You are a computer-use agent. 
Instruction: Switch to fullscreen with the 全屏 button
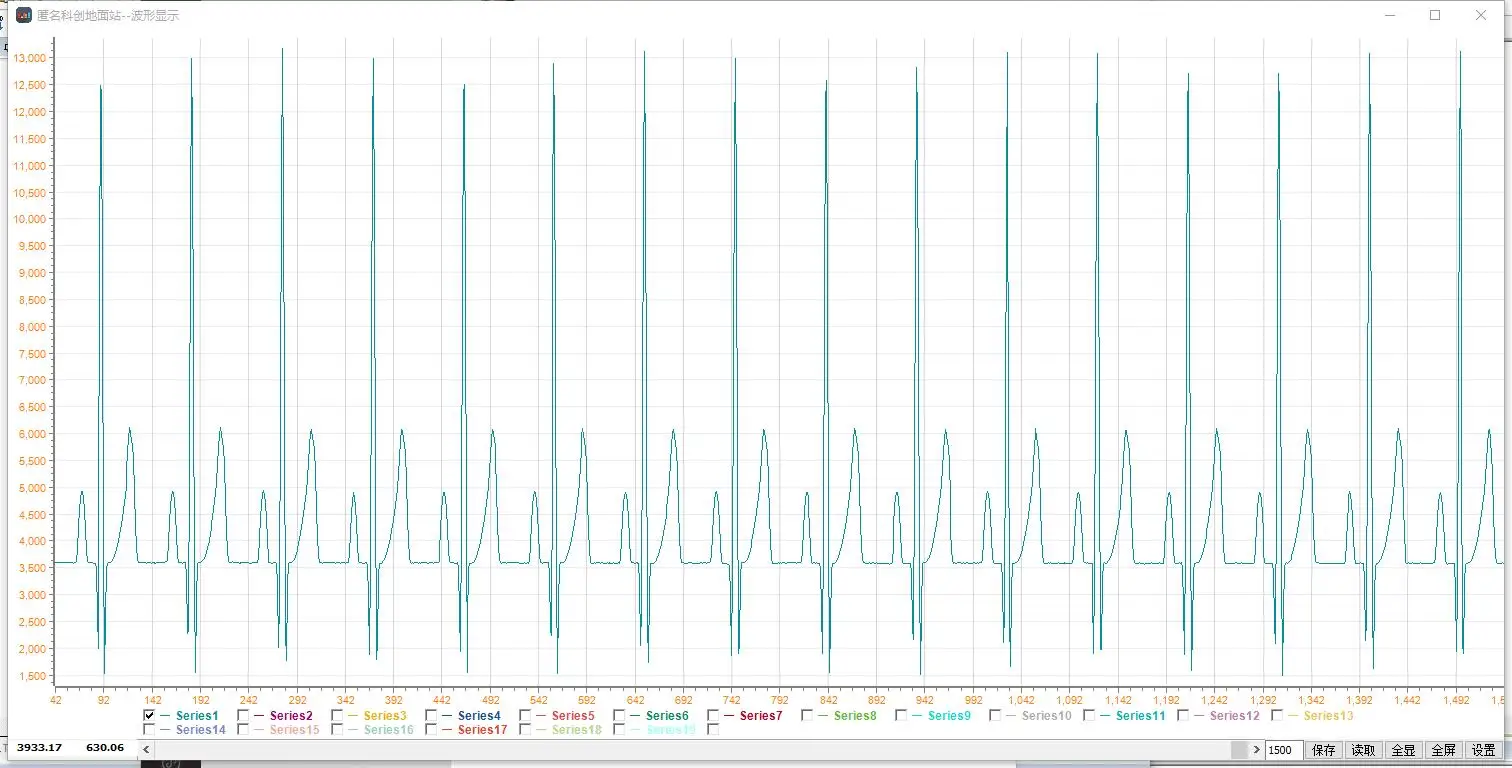(1443, 750)
